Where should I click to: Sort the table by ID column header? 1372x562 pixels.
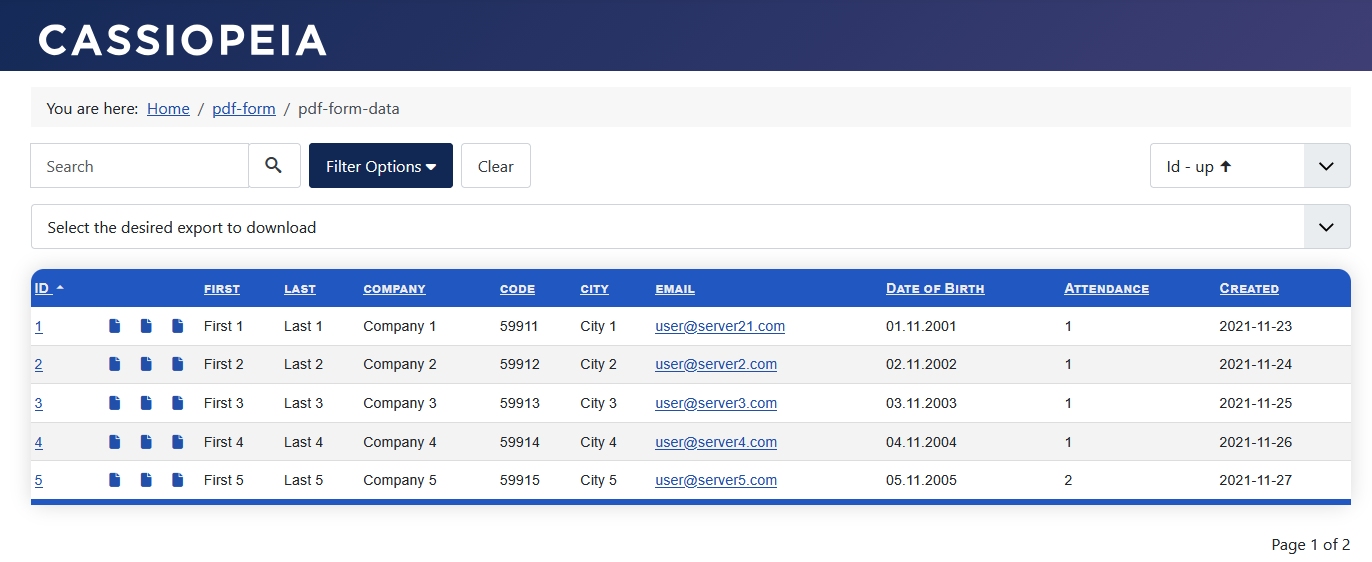coord(49,288)
